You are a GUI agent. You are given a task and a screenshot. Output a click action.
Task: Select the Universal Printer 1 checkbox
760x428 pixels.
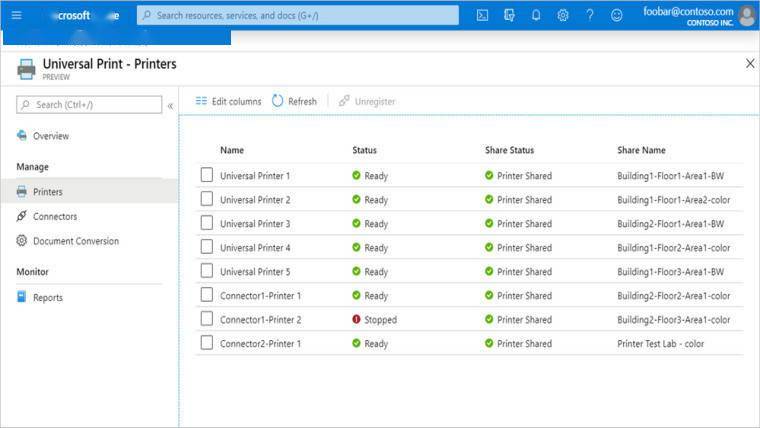(207, 175)
